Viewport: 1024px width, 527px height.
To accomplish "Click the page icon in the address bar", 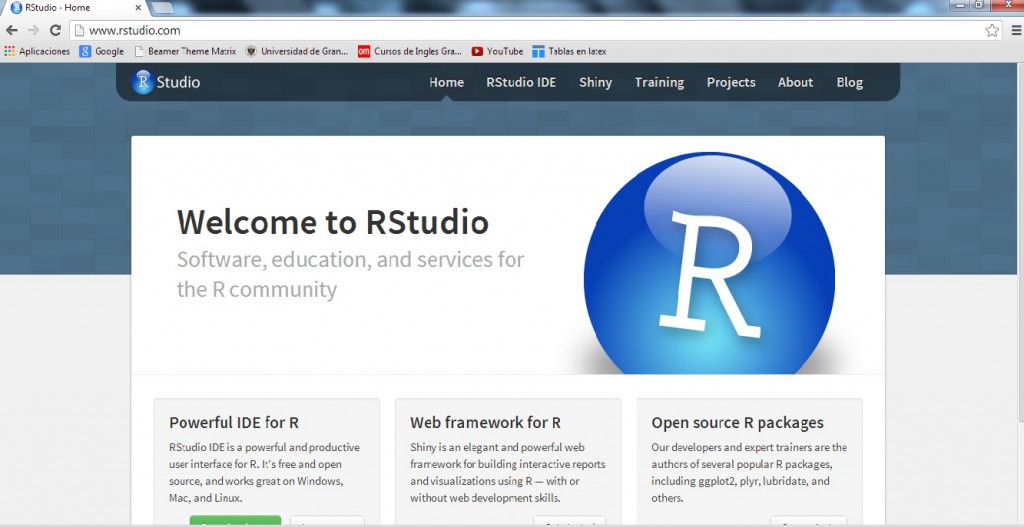I will pyautogui.click(x=79, y=30).
